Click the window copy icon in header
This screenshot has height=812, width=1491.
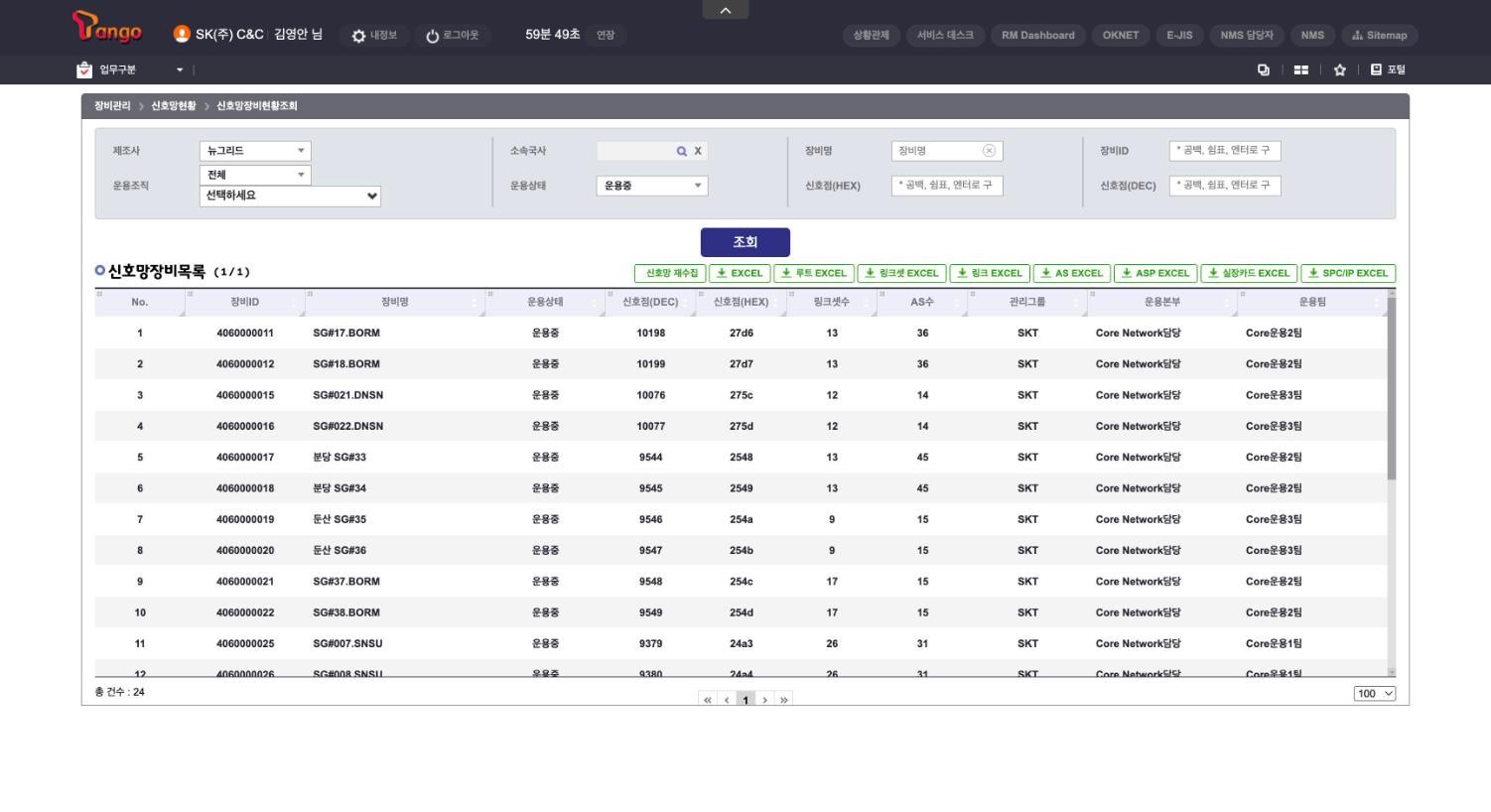tap(1263, 70)
